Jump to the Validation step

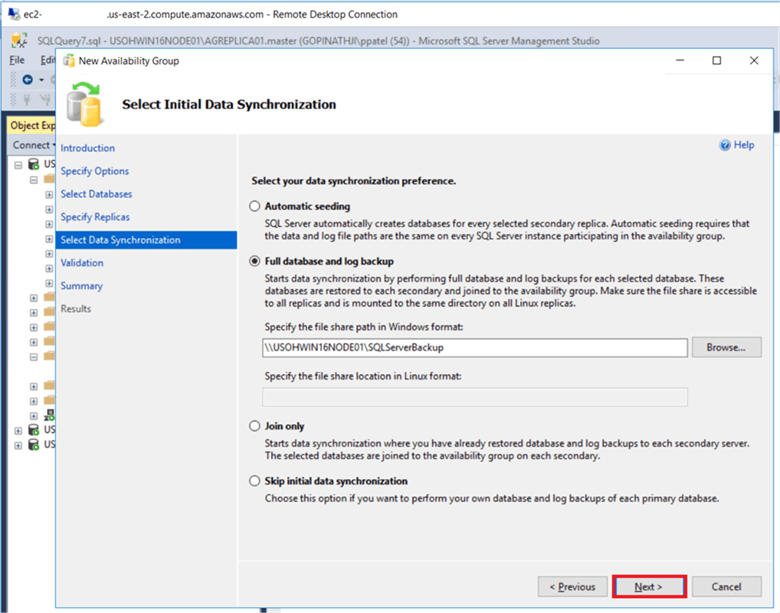[x=82, y=263]
